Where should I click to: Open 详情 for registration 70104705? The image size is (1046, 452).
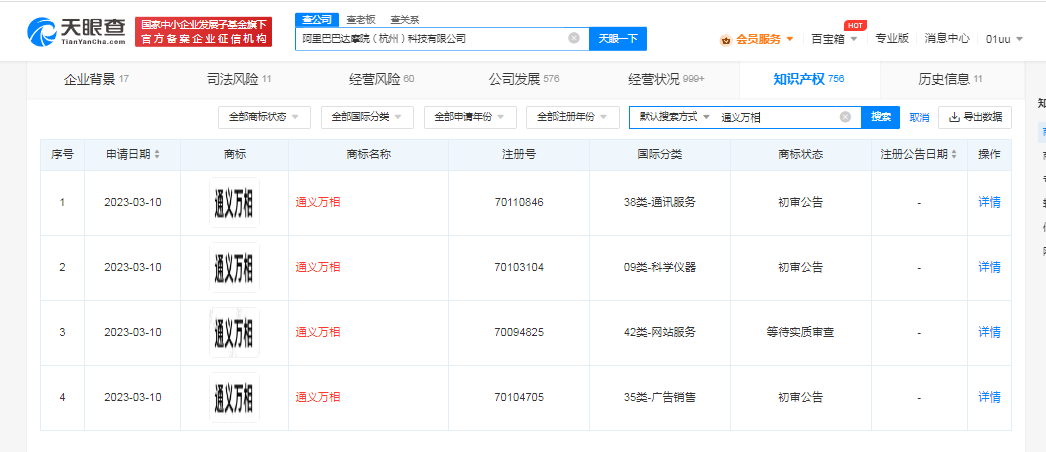[x=989, y=397]
